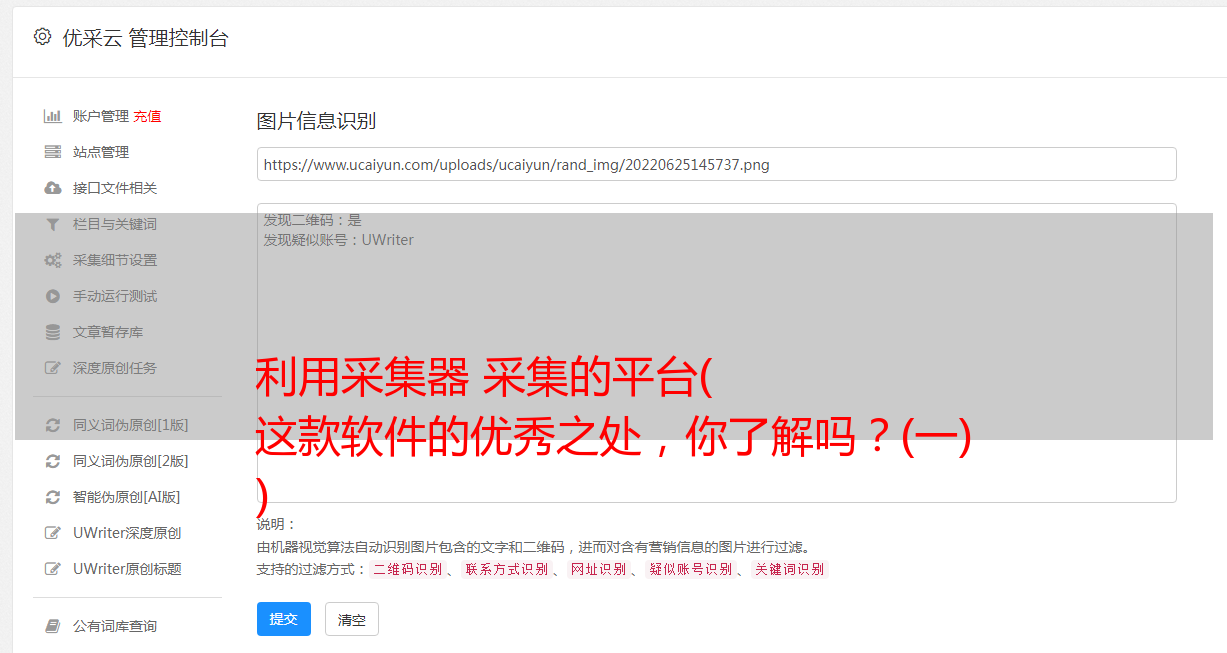Click the bar chart icon for 账户管理
1227x653 pixels.
(53, 116)
